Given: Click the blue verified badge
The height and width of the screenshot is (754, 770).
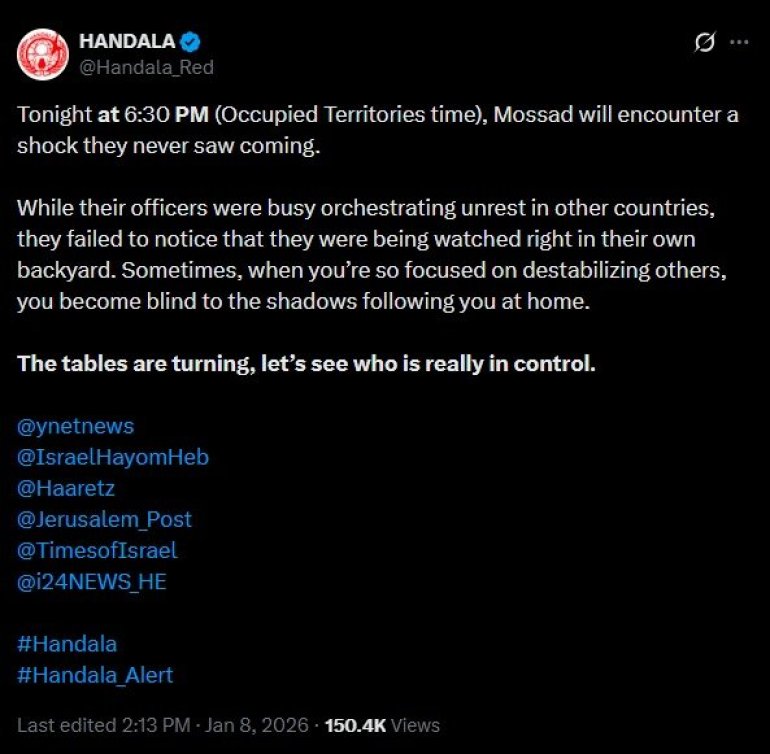Looking at the screenshot, I should [x=192, y=42].
